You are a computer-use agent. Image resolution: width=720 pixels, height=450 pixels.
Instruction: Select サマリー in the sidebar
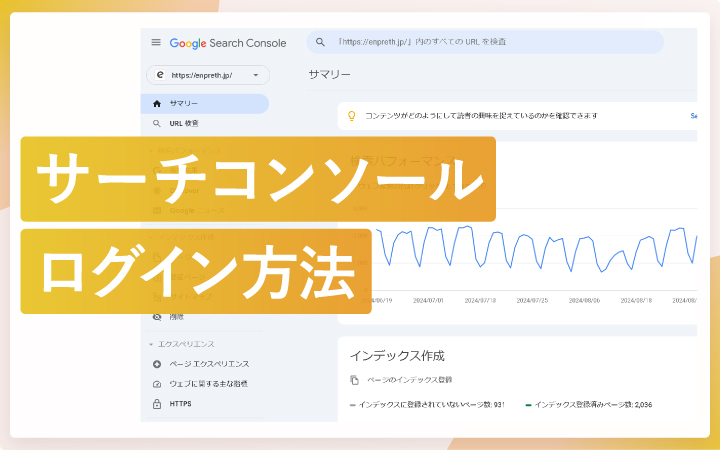[205, 104]
